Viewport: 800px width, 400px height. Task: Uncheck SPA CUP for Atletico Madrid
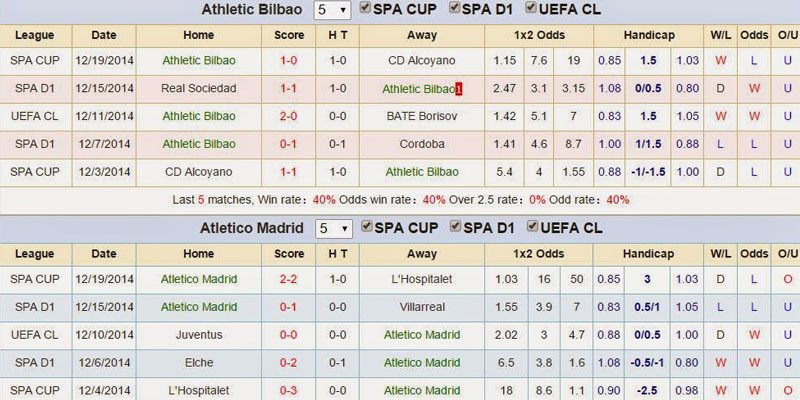tap(366, 226)
